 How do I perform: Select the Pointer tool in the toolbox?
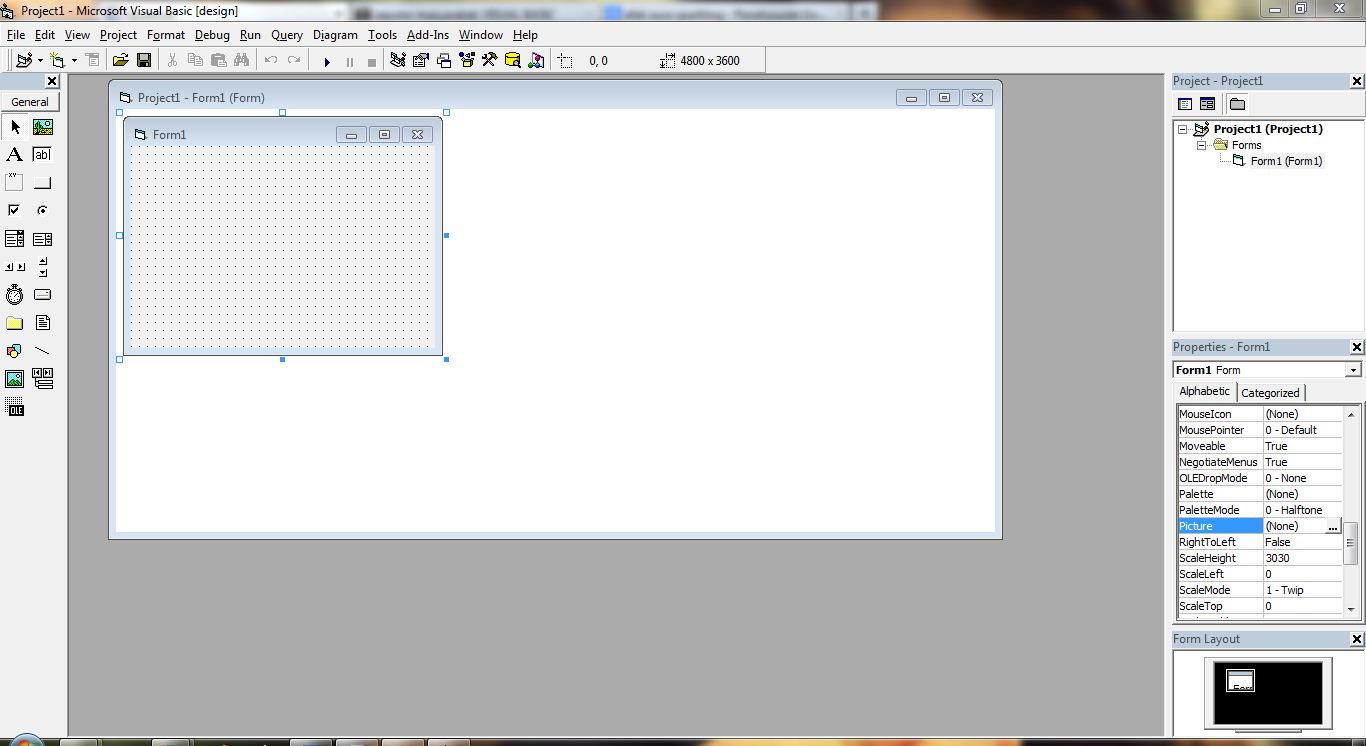(x=15, y=127)
